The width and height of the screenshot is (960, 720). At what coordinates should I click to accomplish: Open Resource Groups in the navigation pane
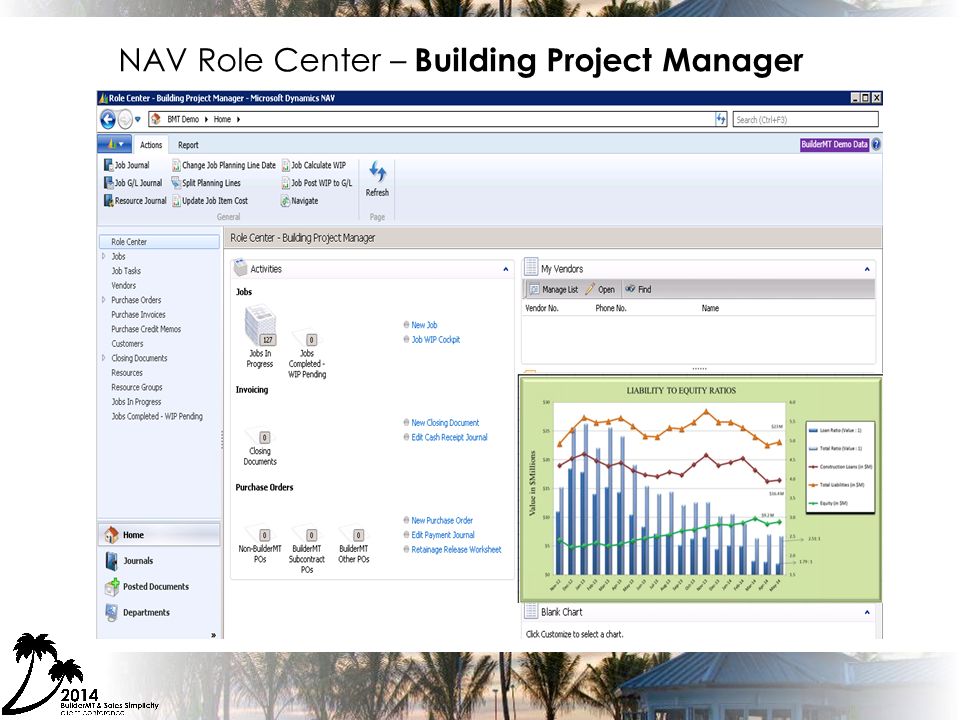pyautogui.click(x=137, y=388)
